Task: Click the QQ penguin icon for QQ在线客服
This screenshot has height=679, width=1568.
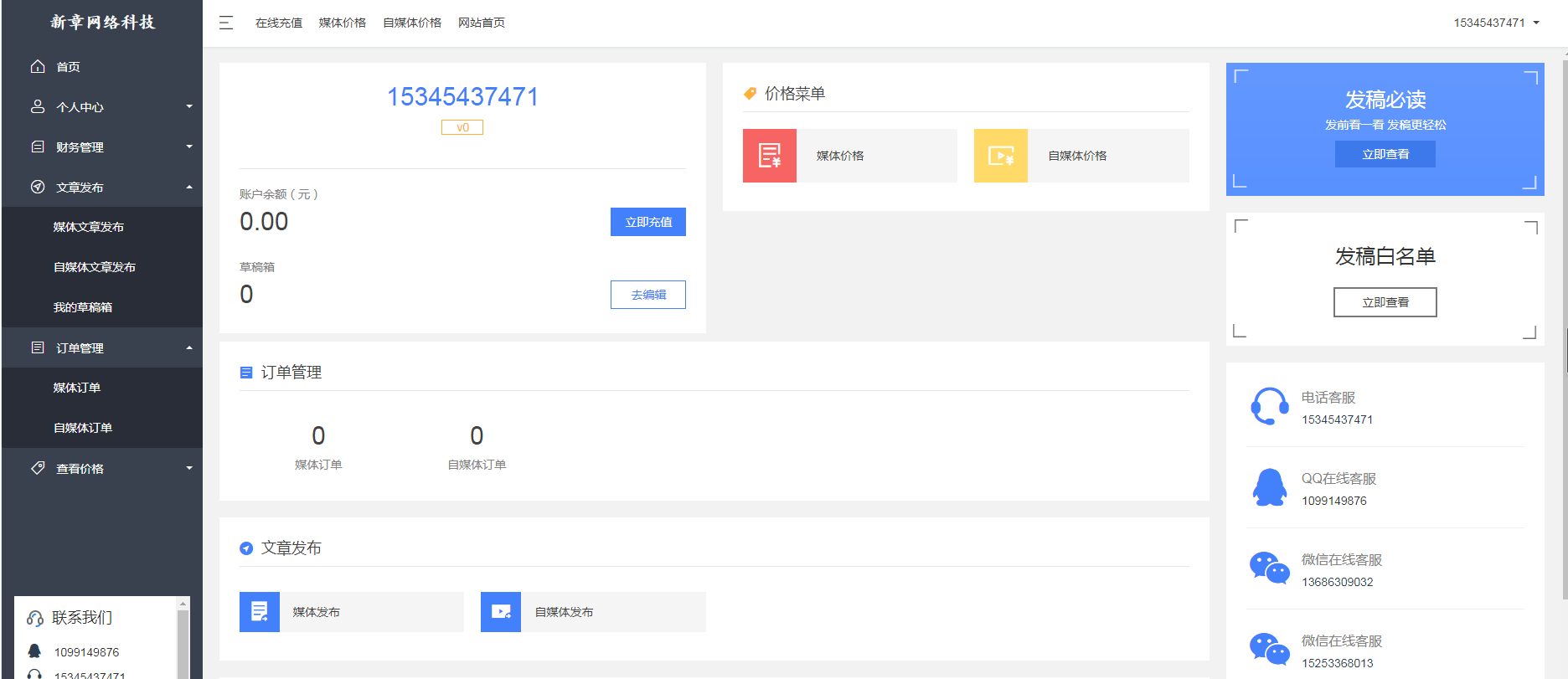Action: pyautogui.click(x=1270, y=487)
